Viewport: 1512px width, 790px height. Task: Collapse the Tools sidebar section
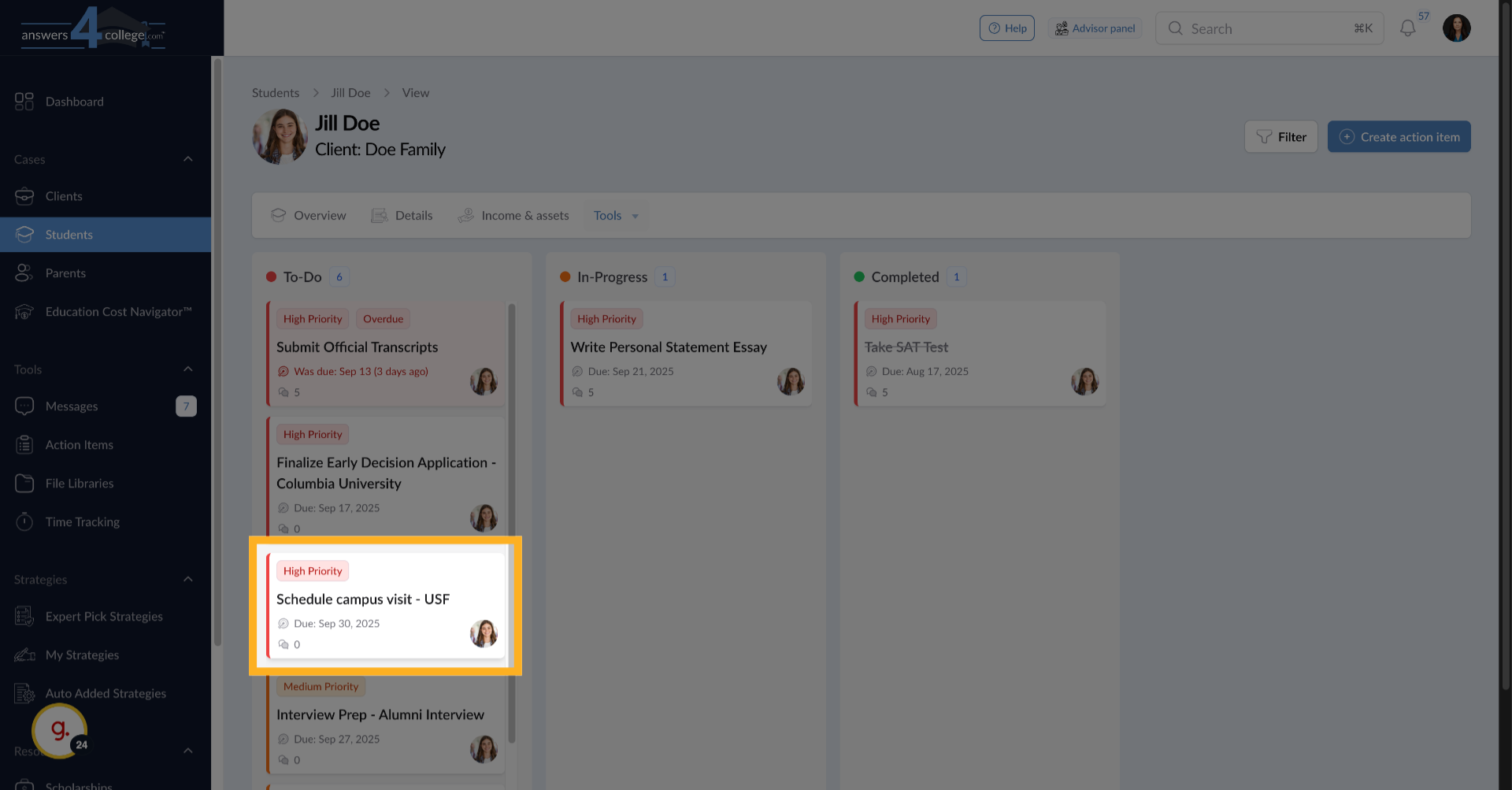188,369
